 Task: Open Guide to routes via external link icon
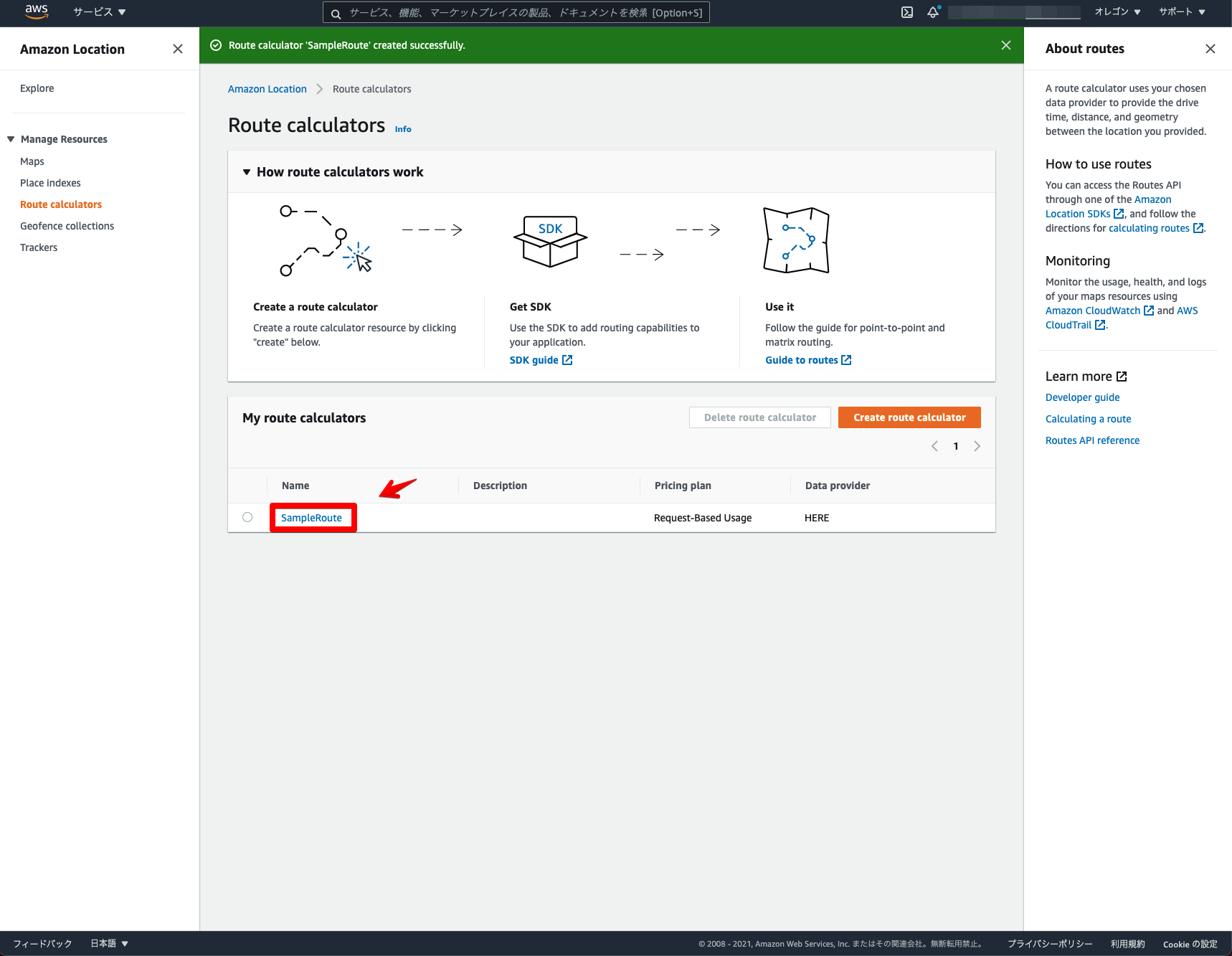(x=845, y=359)
